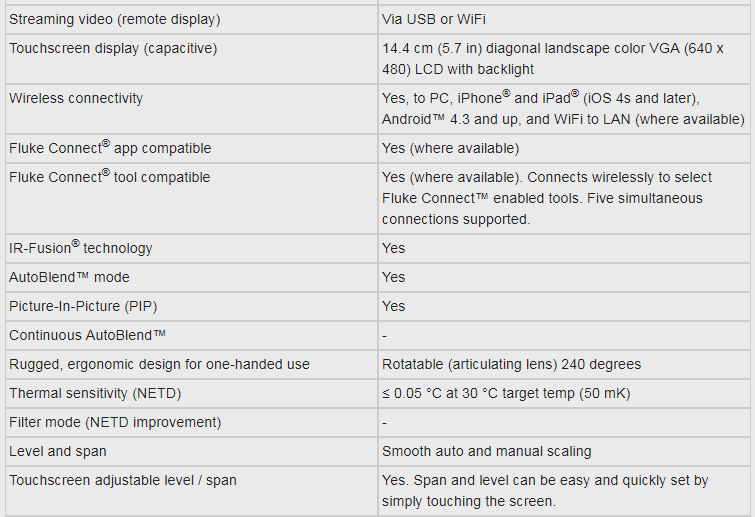The image size is (755, 517).
Task: Click the "Touchscreen display (capacitive)" row label
Action: coord(113,48)
